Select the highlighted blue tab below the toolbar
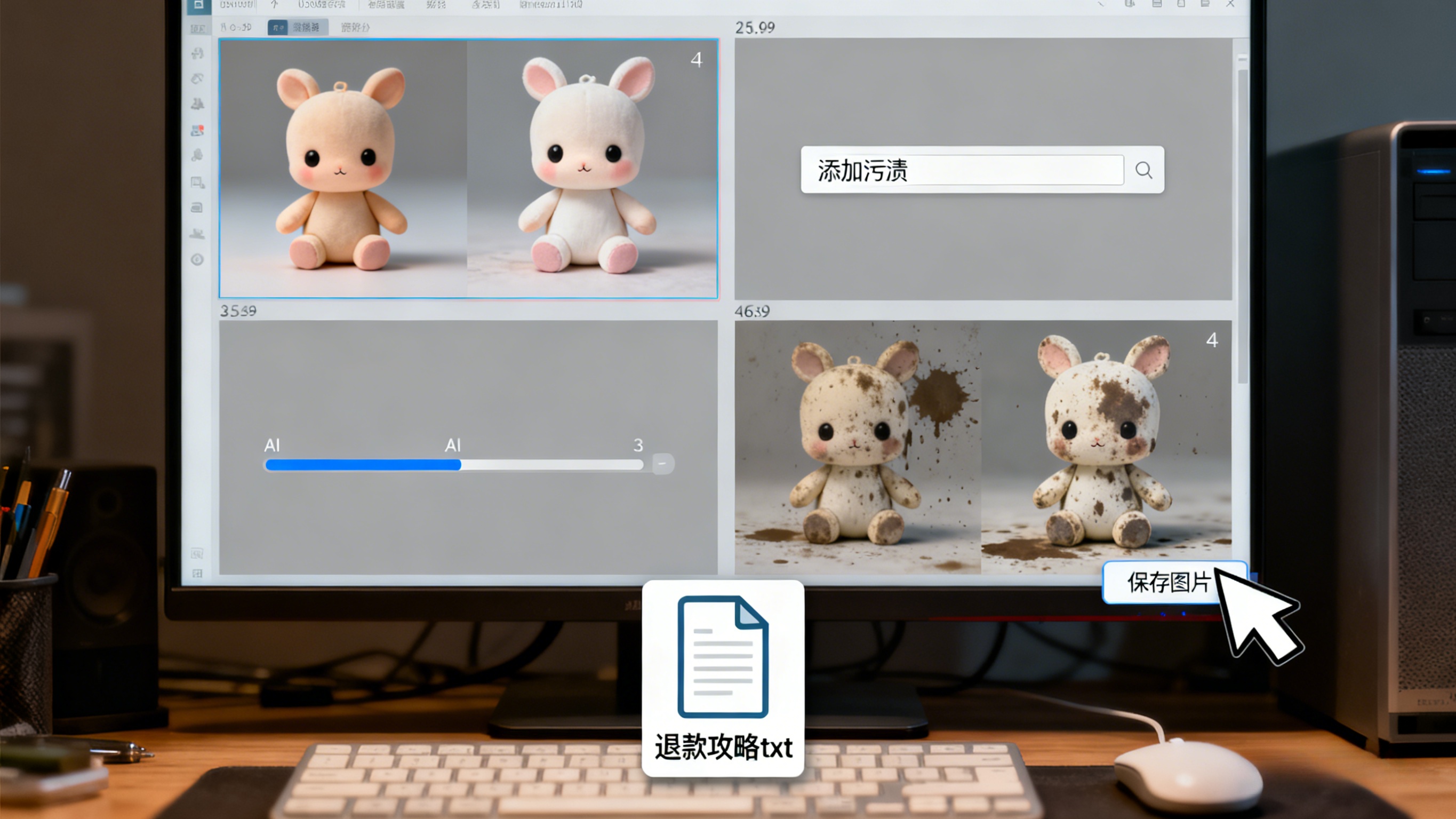Image resolution: width=1456 pixels, height=819 pixels. pyautogui.click(x=297, y=27)
